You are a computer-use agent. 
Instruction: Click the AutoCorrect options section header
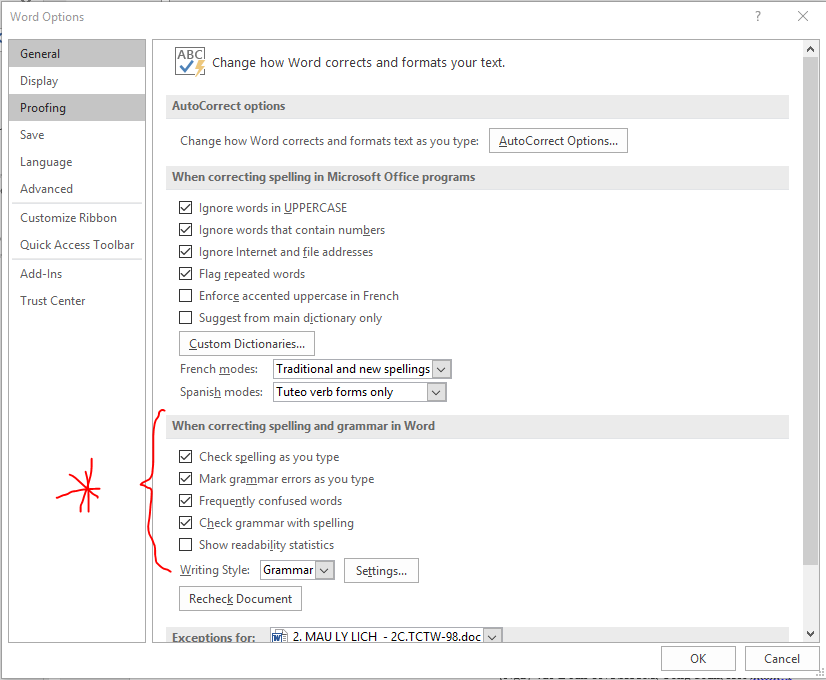click(477, 106)
